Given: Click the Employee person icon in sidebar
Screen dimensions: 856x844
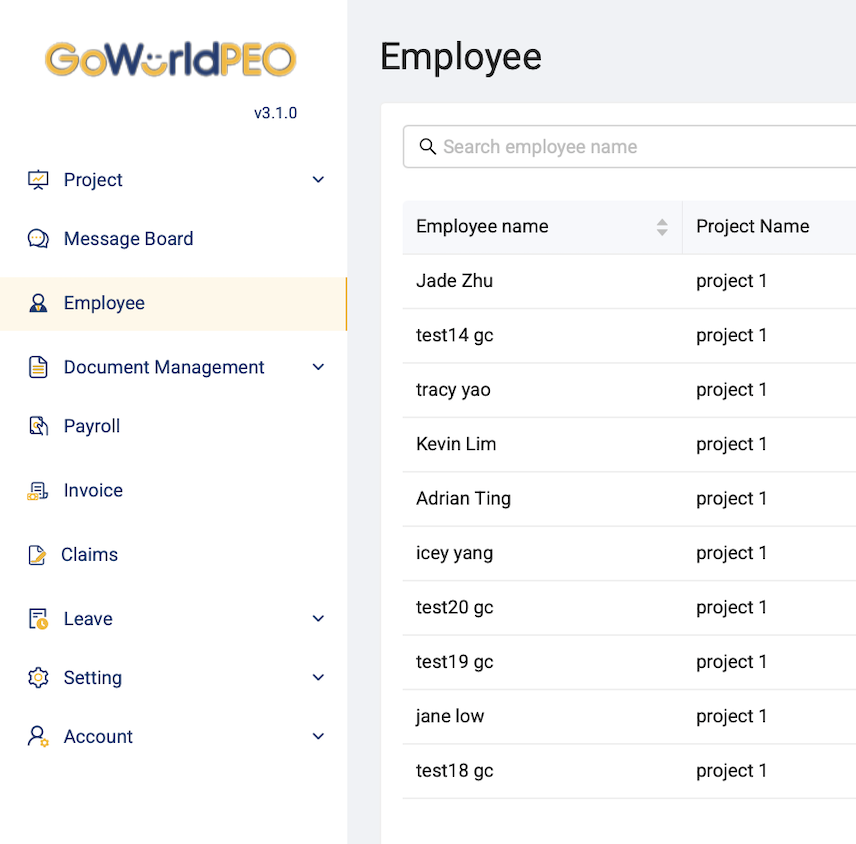Looking at the screenshot, I should [38, 303].
